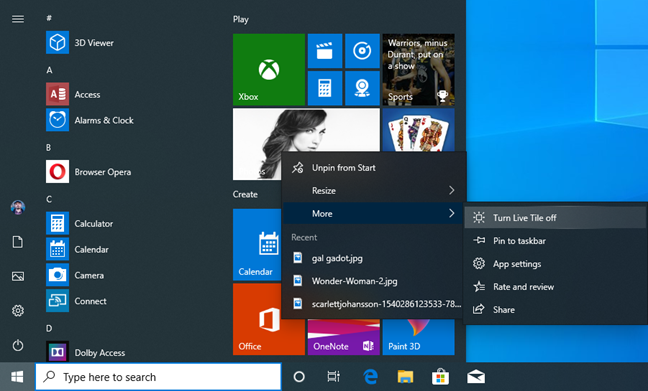Select Pin to taskbar
Viewport: 648px width, 391px height.
coord(555,241)
